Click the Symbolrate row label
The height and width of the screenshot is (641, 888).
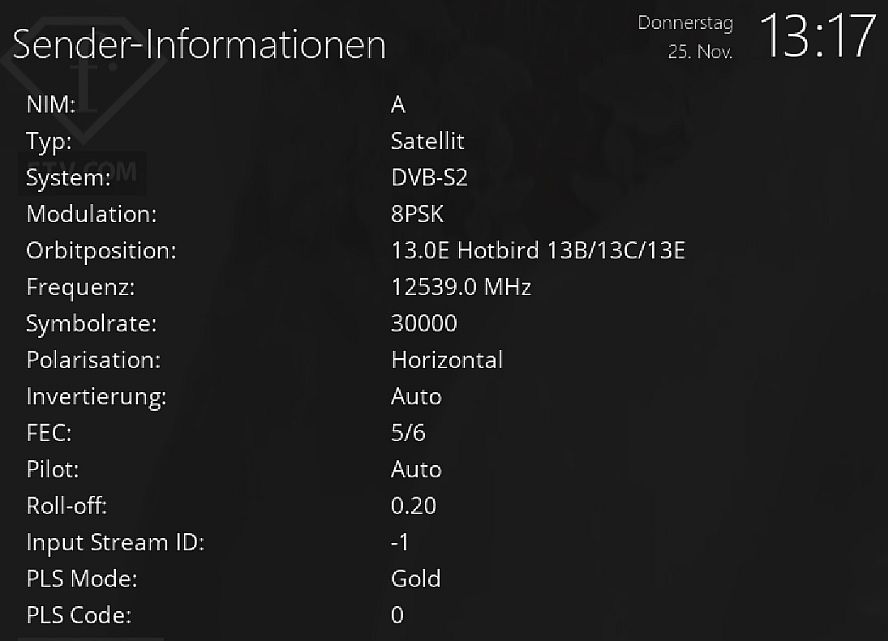pos(92,324)
